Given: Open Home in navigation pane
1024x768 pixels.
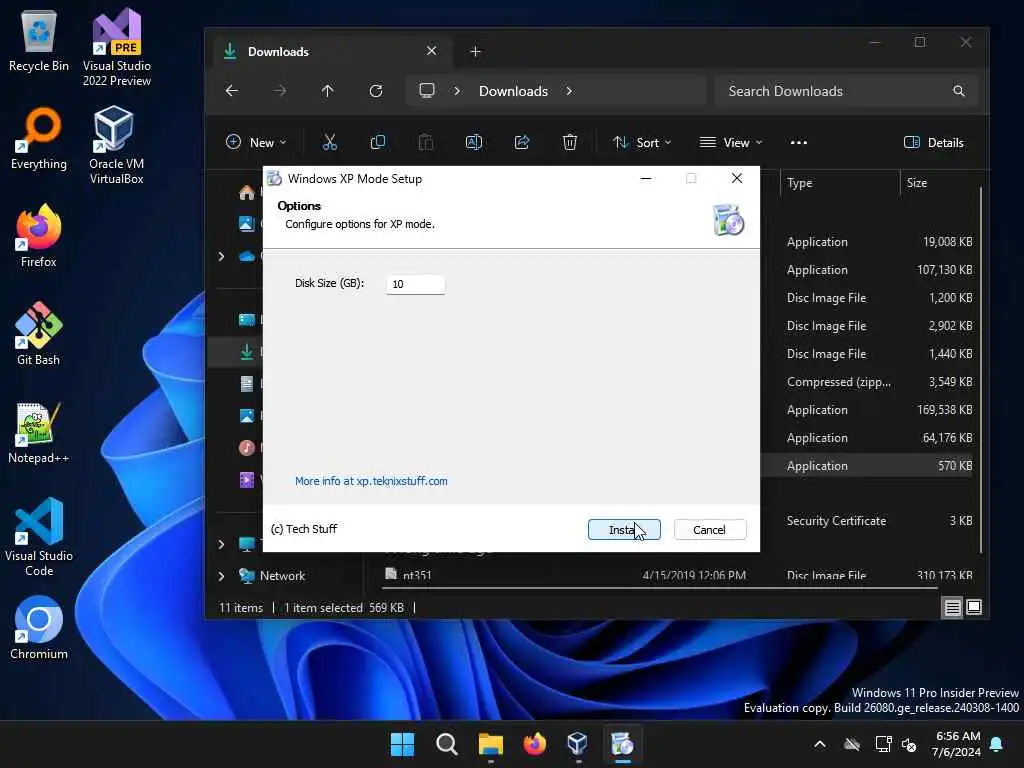Looking at the screenshot, I should pyautogui.click(x=247, y=193).
